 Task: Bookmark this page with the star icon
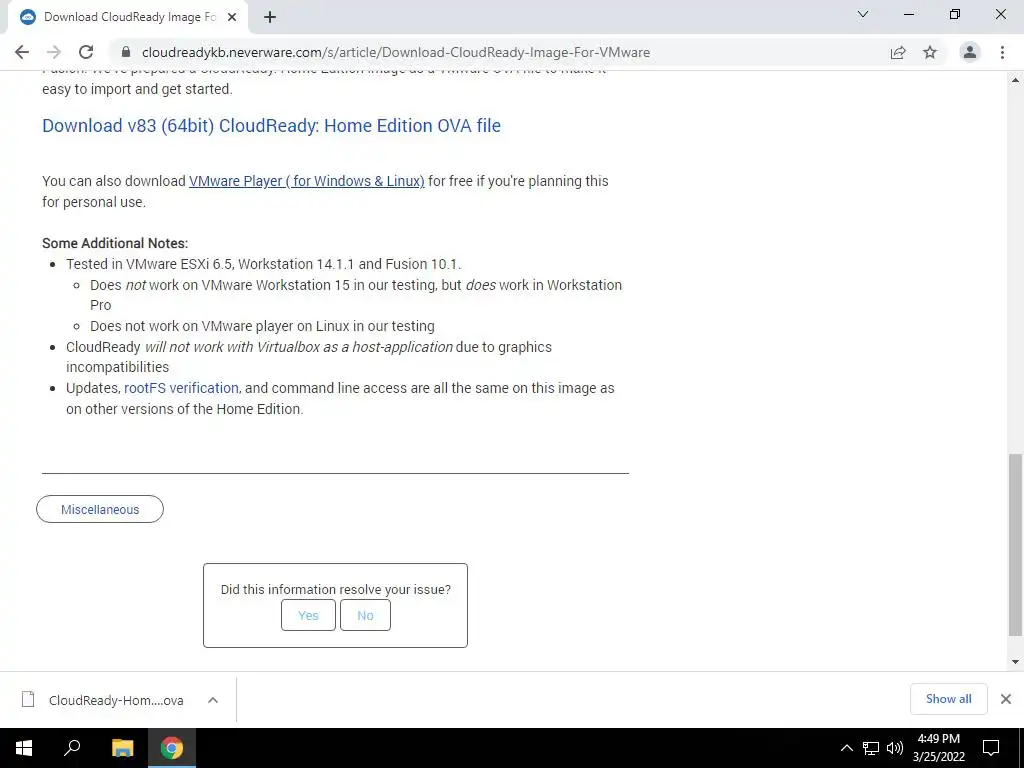[930, 52]
